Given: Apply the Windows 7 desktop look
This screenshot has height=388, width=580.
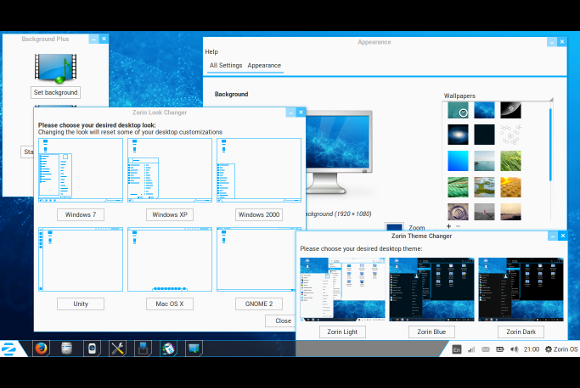Looking at the screenshot, I should point(81,215).
